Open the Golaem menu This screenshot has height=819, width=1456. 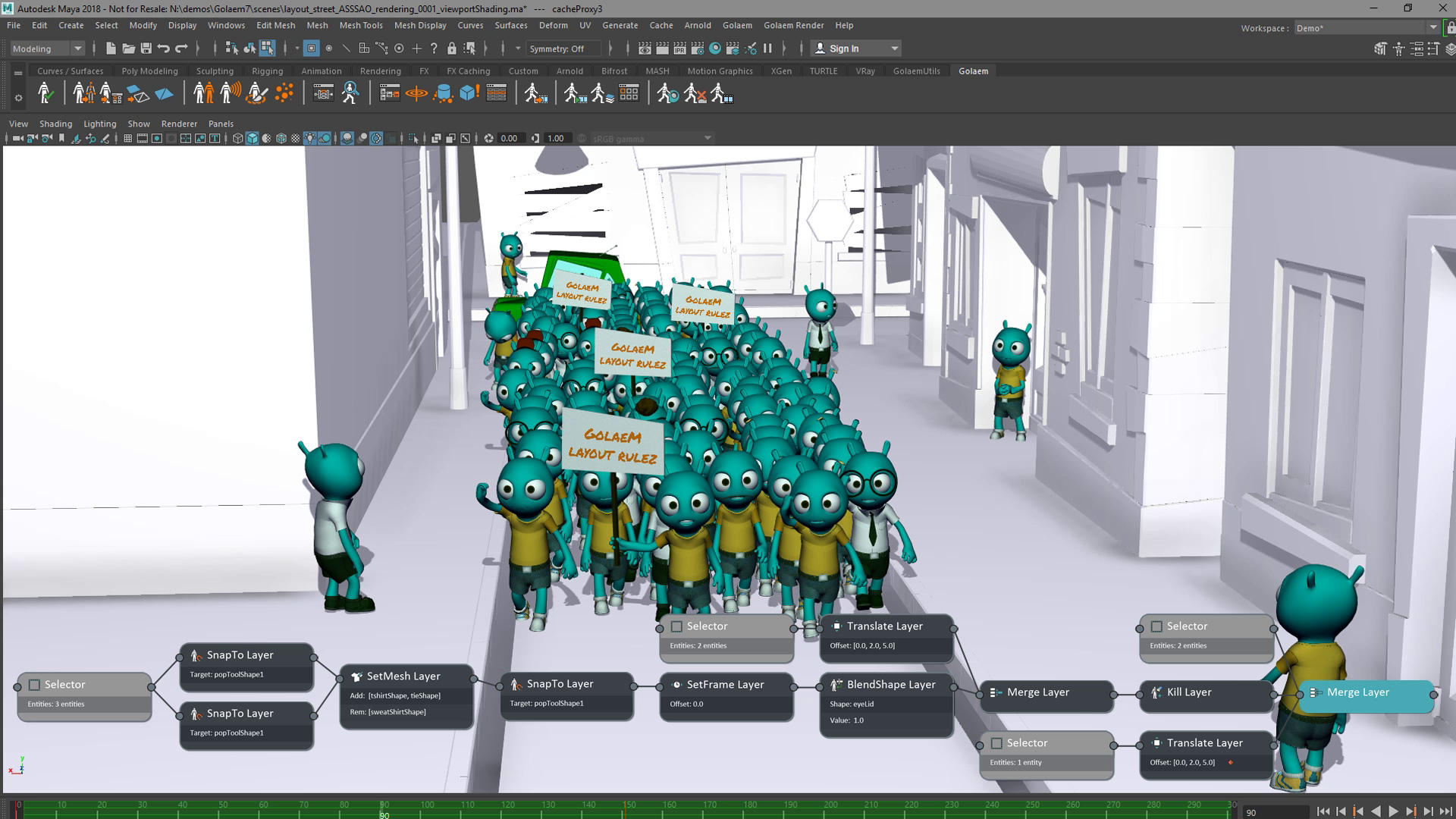737,25
